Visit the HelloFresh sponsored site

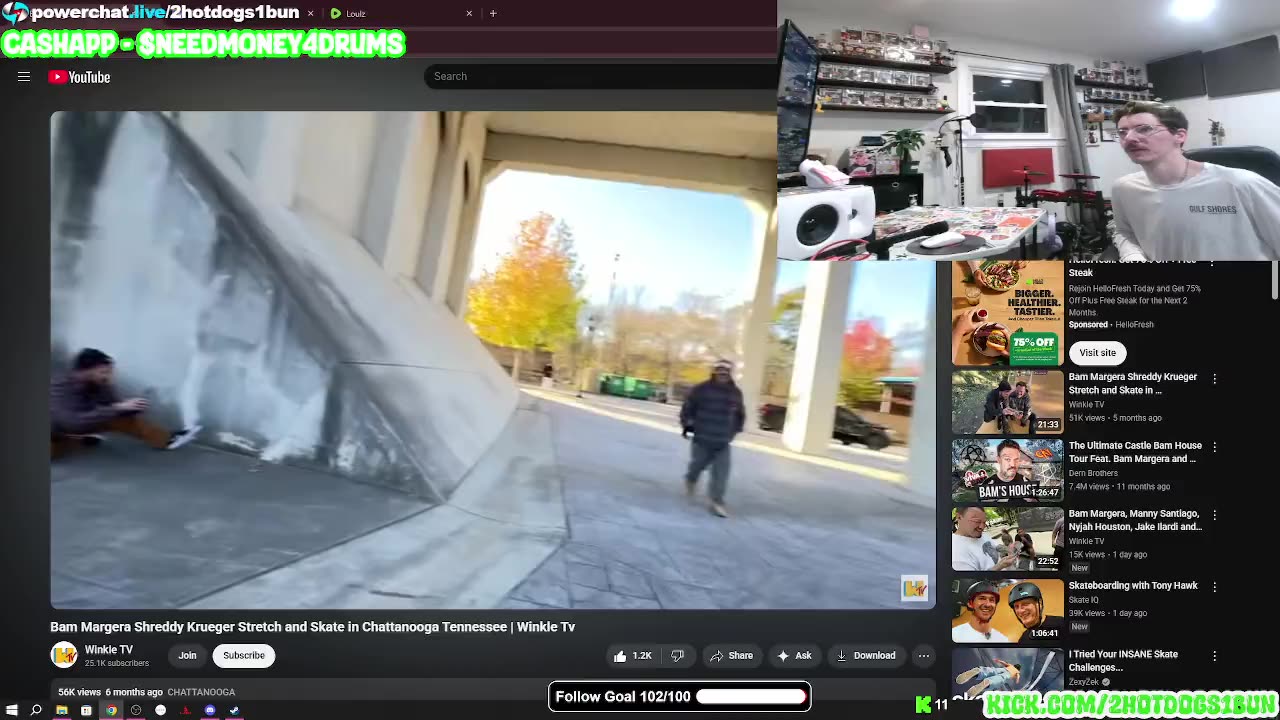tap(1097, 353)
